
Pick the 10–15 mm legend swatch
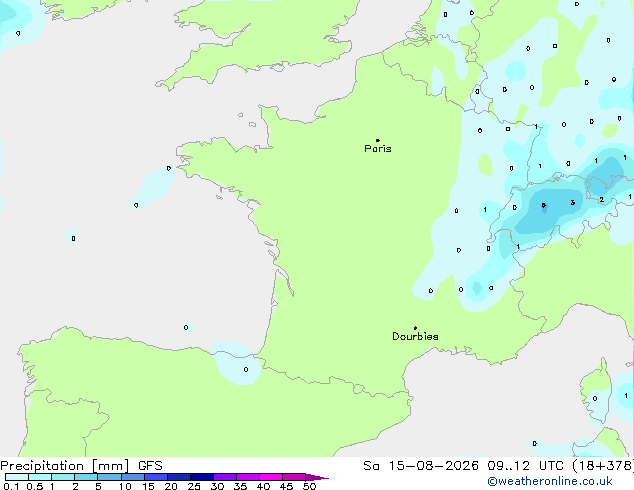coord(133,477)
